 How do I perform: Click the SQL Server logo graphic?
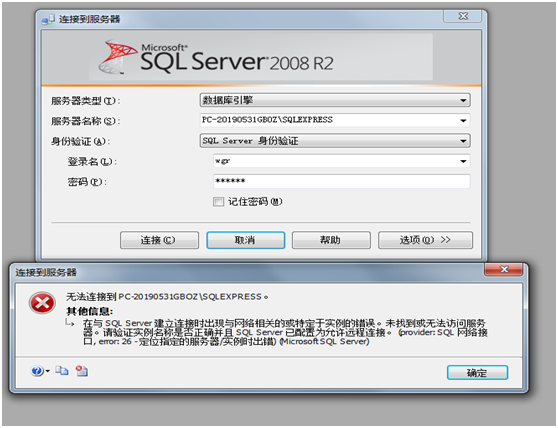[117, 57]
